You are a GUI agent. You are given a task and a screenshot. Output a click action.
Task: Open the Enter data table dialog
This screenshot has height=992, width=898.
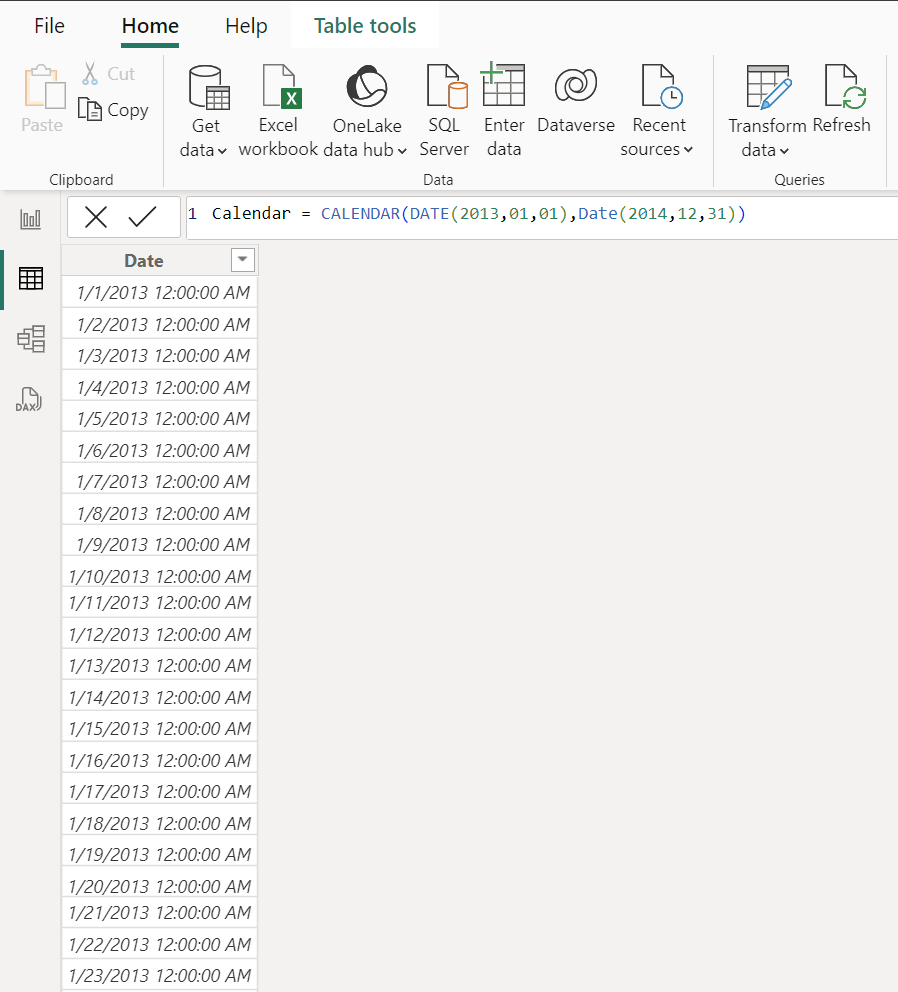(504, 111)
